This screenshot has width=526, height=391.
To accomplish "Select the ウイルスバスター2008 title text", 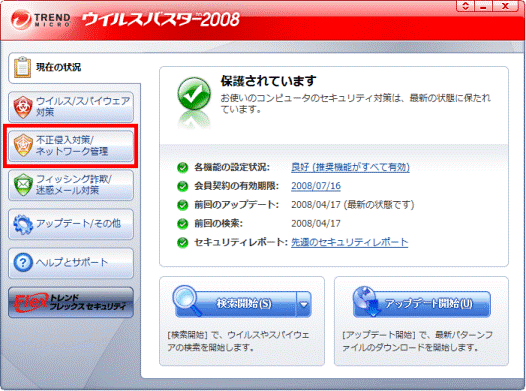I will point(161,19).
